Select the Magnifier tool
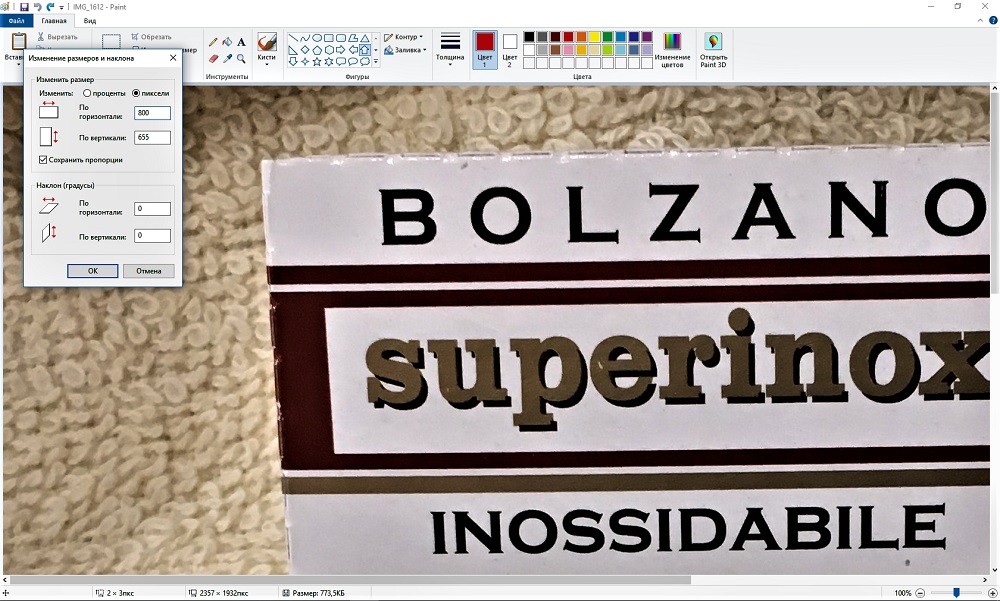This screenshot has height=601, width=1000. [x=241, y=59]
